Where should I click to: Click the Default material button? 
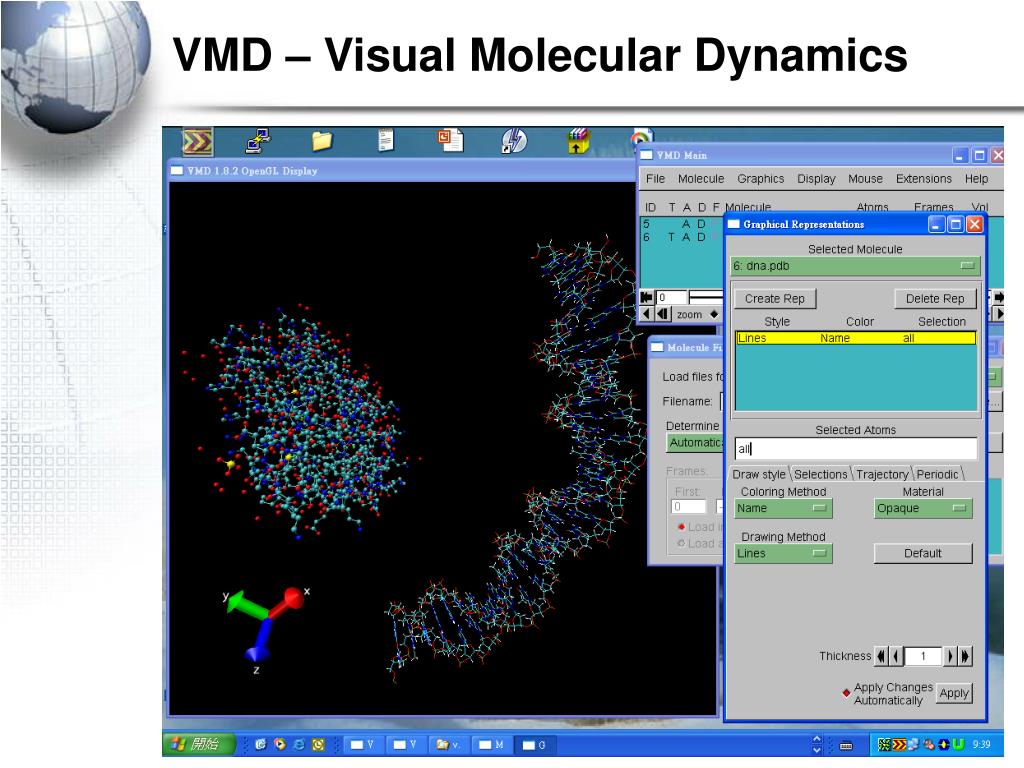click(923, 553)
